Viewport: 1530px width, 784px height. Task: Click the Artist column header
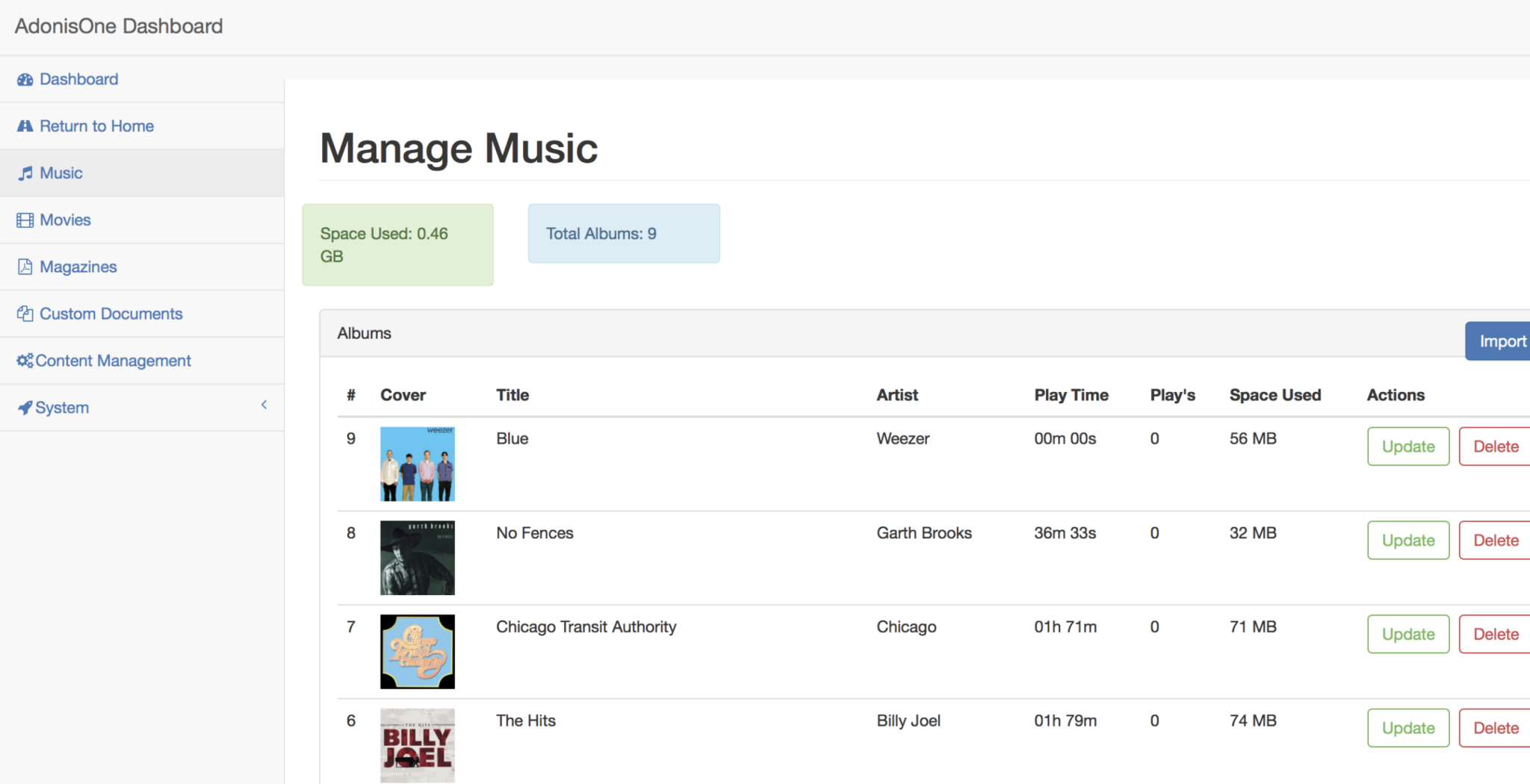pyautogui.click(x=897, y=395)
